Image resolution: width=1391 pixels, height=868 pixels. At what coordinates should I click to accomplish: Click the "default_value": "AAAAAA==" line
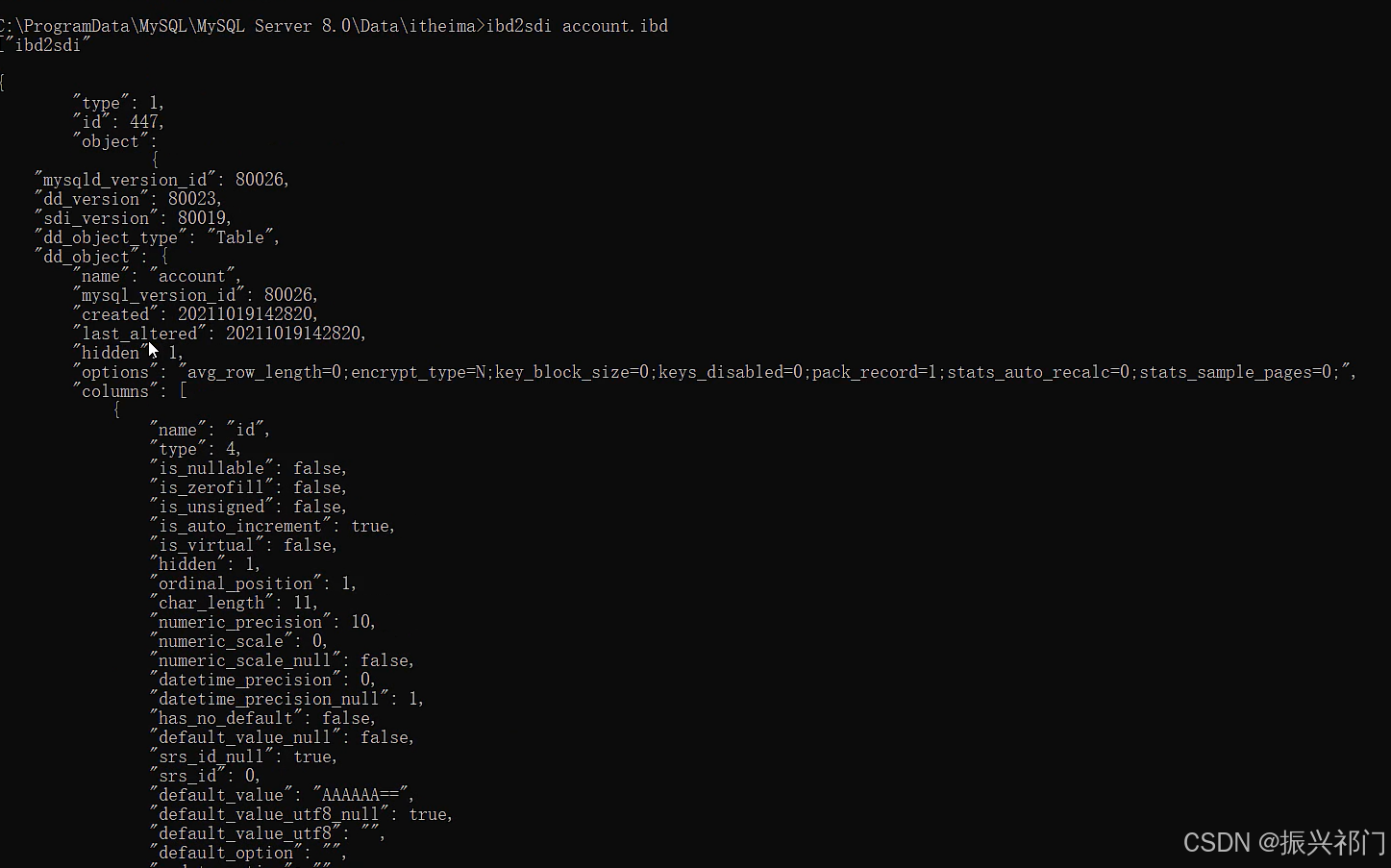point(282,795)
